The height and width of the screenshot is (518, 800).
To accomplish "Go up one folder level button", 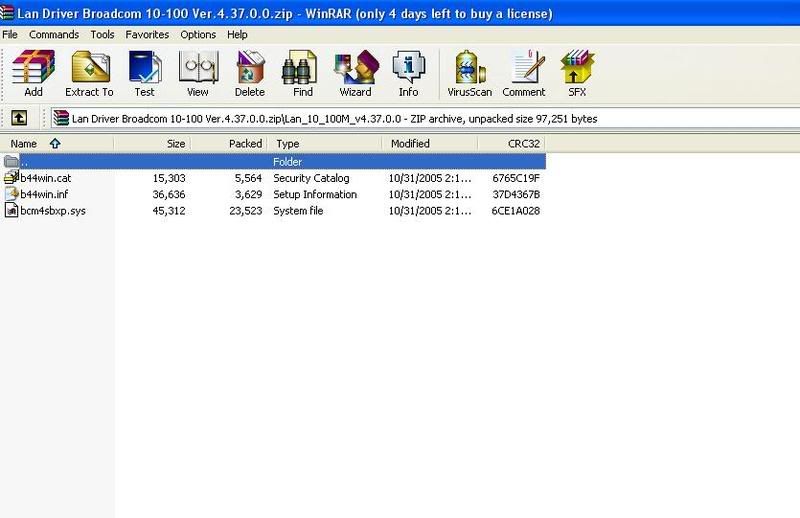I will tap(19, 118).
